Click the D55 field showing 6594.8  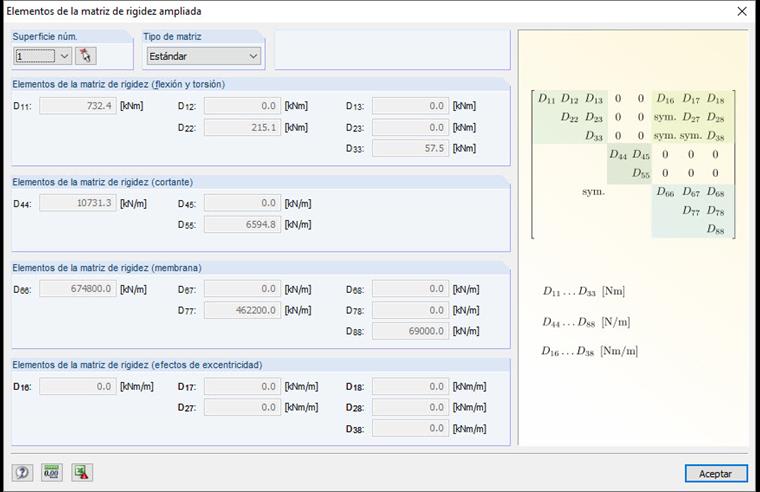242,224
